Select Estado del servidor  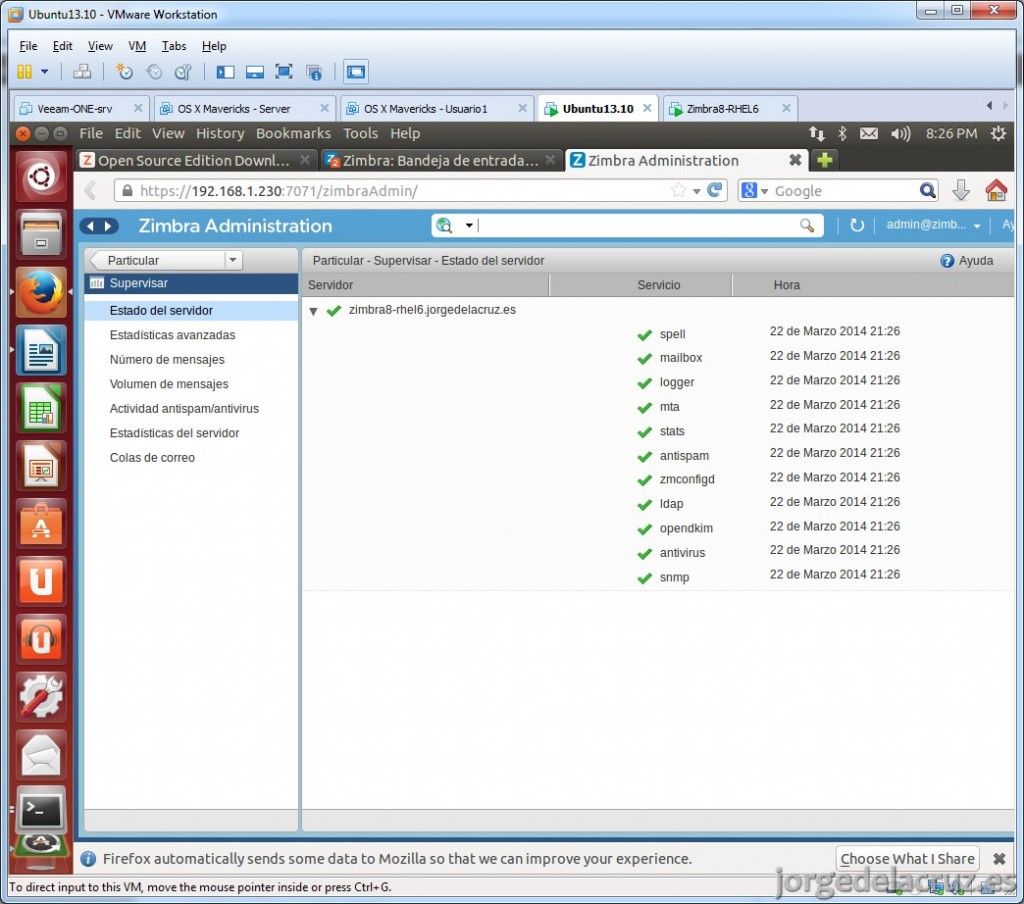pyautogui.click(x=191, y=311)
